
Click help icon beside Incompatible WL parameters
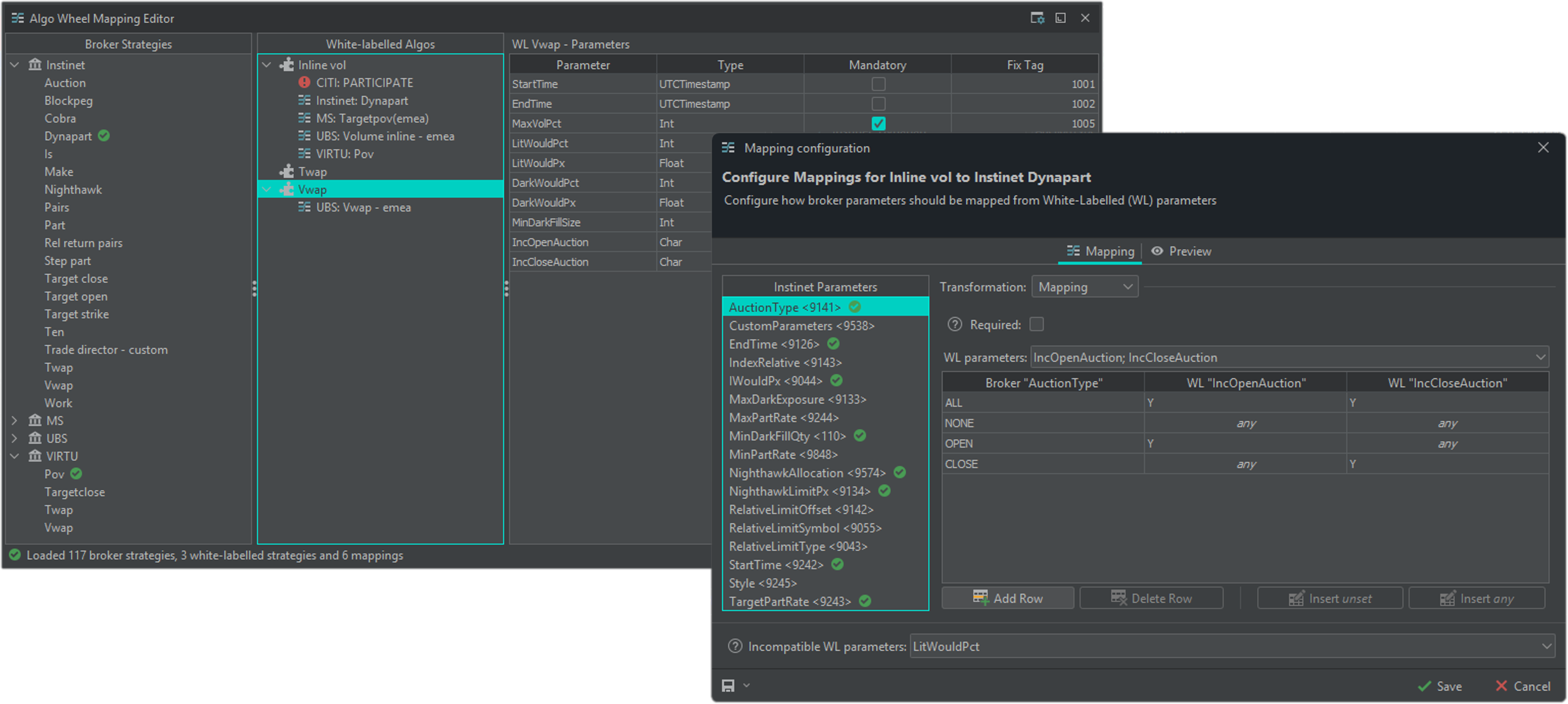tap(735, 646)
